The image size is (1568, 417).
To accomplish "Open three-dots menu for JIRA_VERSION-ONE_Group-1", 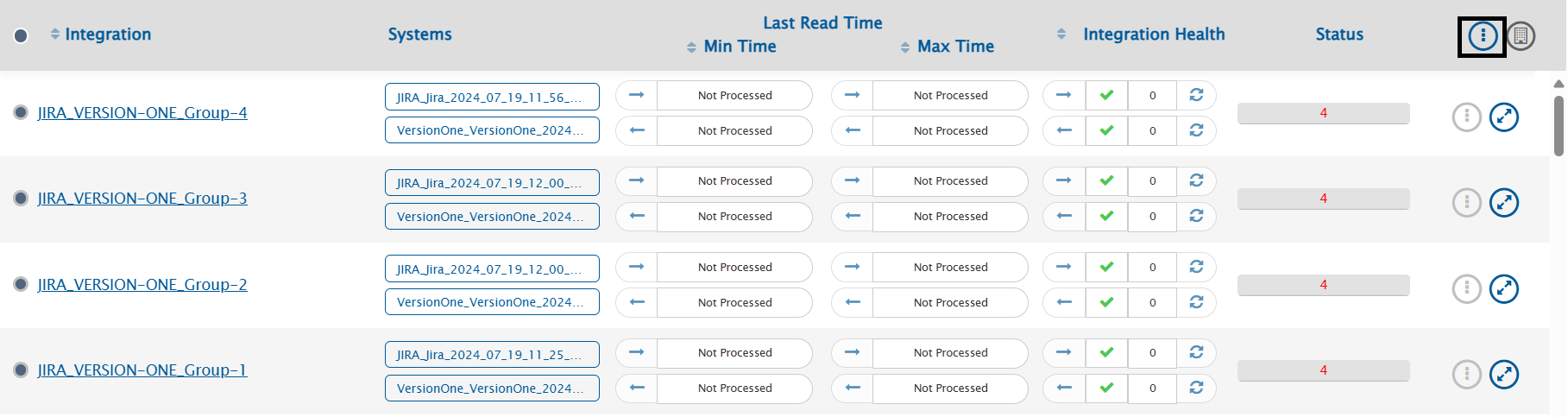I will coord(1466,374).
